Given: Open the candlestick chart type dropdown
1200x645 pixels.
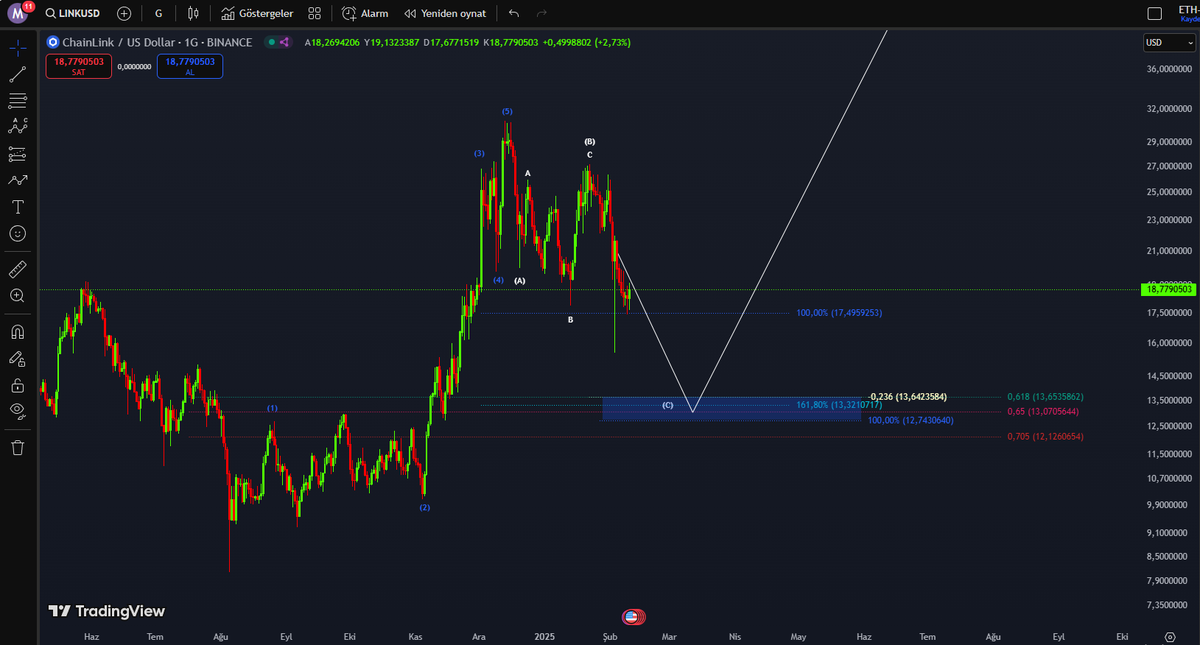Looking at the screenshot, I should [193, 14].
